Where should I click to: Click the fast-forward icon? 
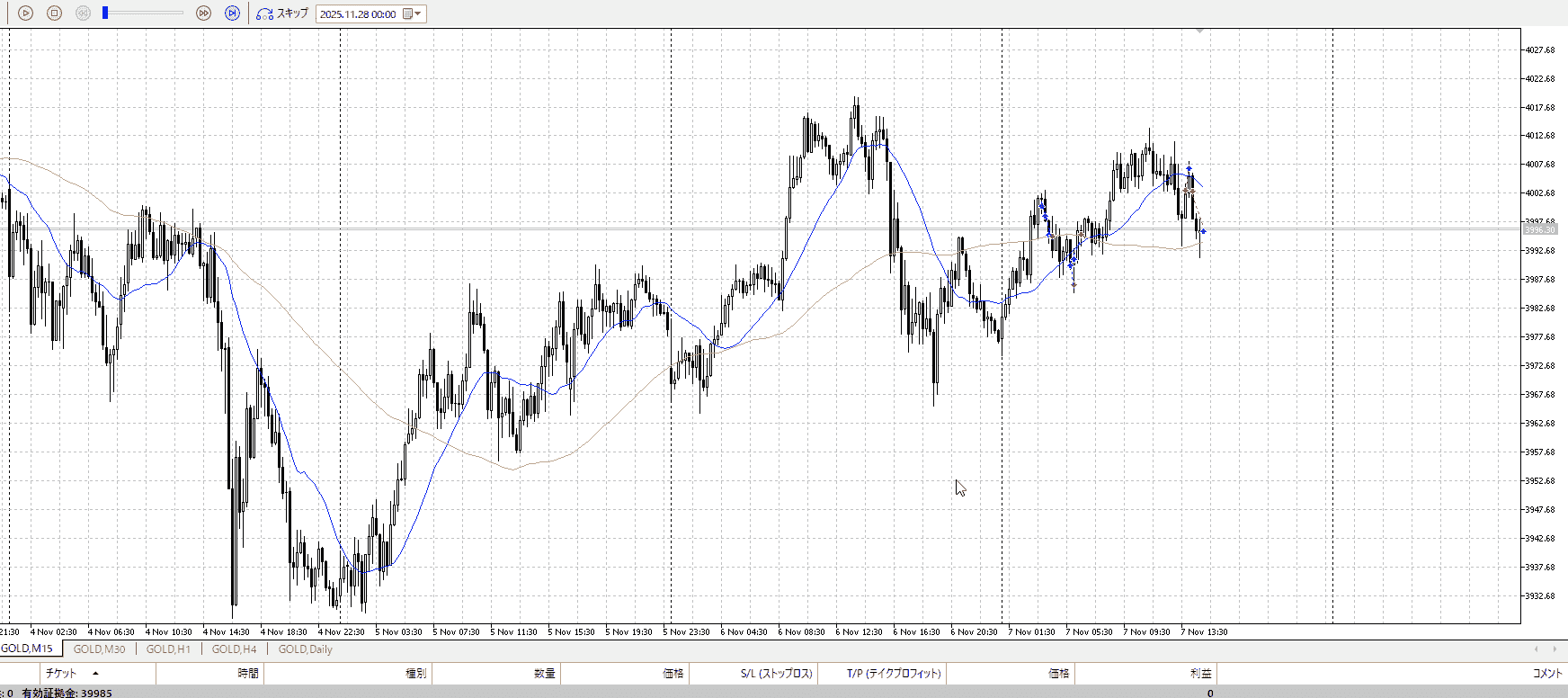(203, 13)
